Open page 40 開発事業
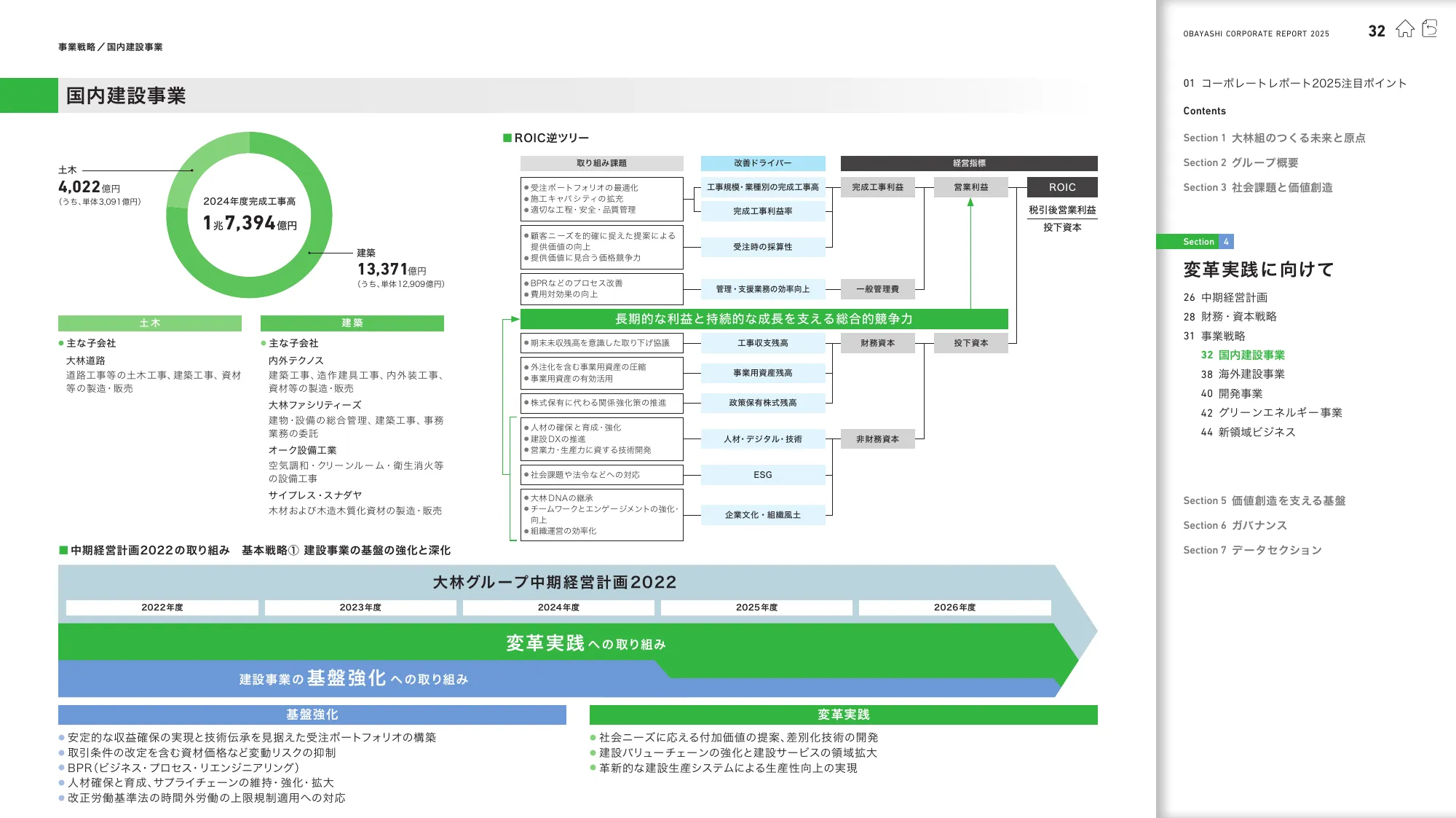 tap(1232, 393)
